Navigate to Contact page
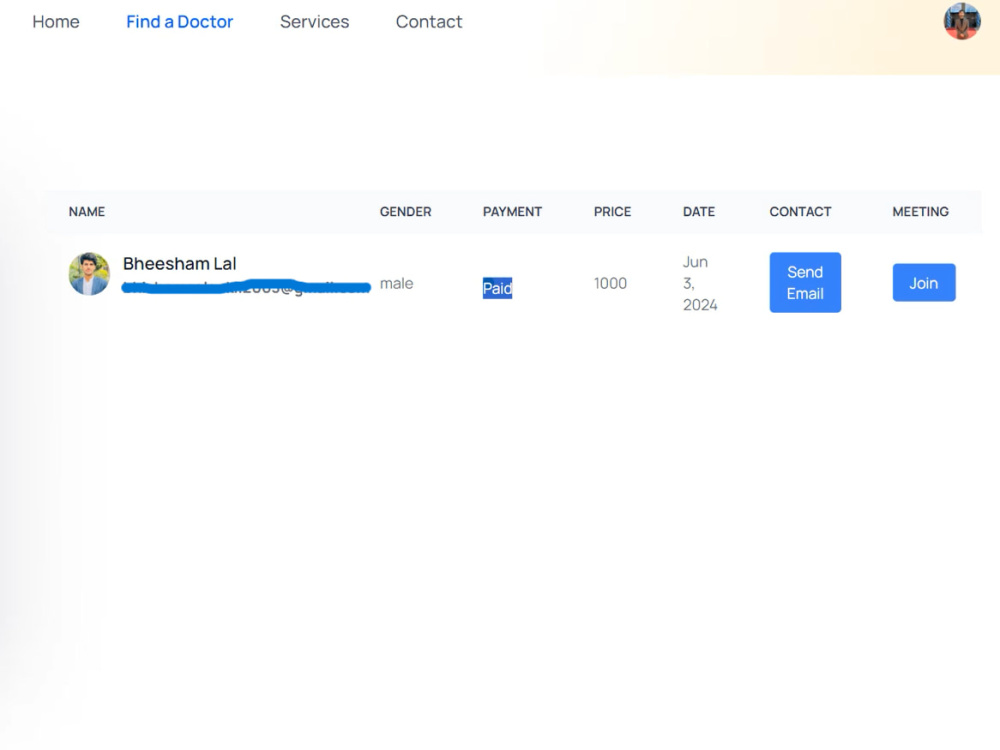 click(x=429, y=22)
